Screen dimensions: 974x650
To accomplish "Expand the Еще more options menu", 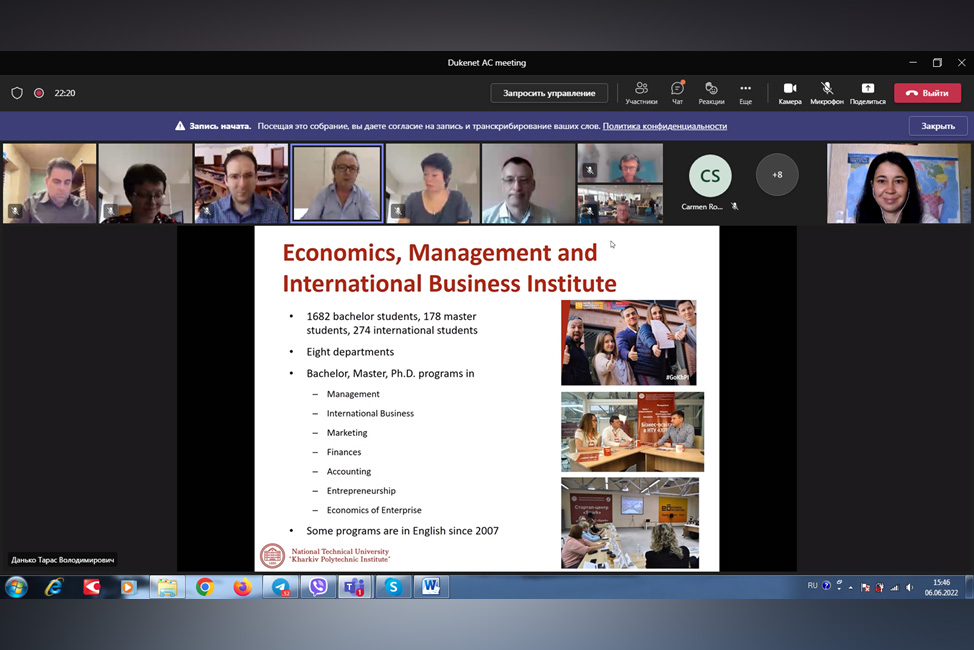I will click(745, 93).
